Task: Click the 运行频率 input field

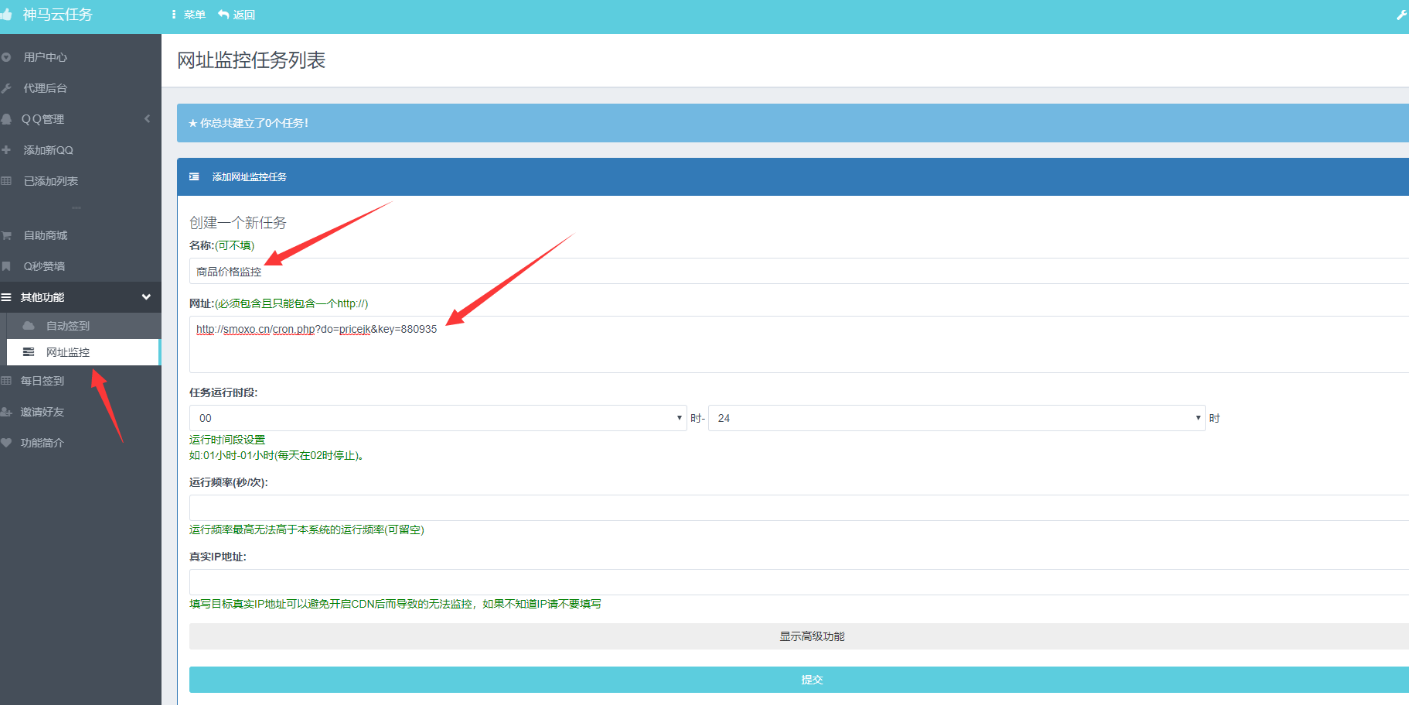Action: 798,508
